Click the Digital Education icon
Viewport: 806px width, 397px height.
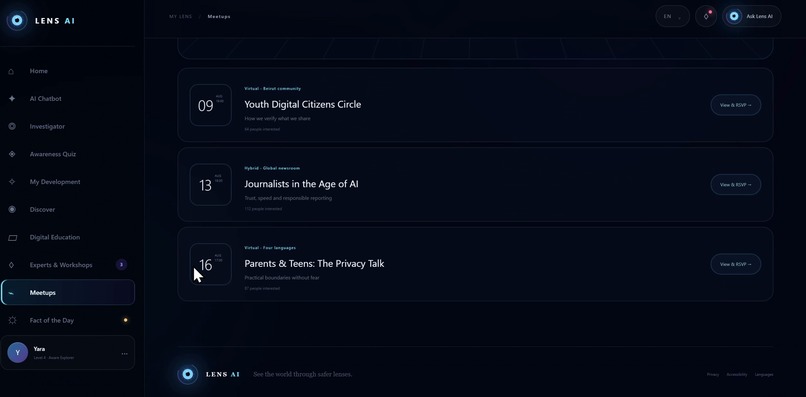click(x=12, y=238)
